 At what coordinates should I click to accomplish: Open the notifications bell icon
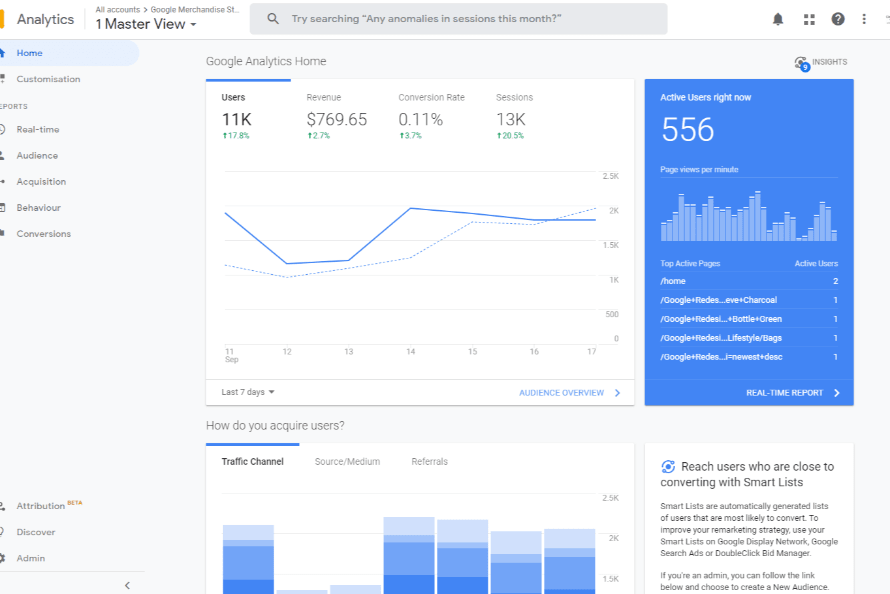tap(778, 19)
